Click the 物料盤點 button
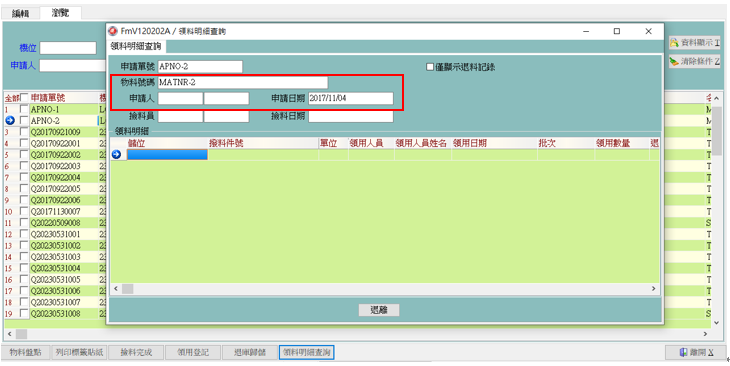Screen dimensions: 730x366 (x=25, y=352)
